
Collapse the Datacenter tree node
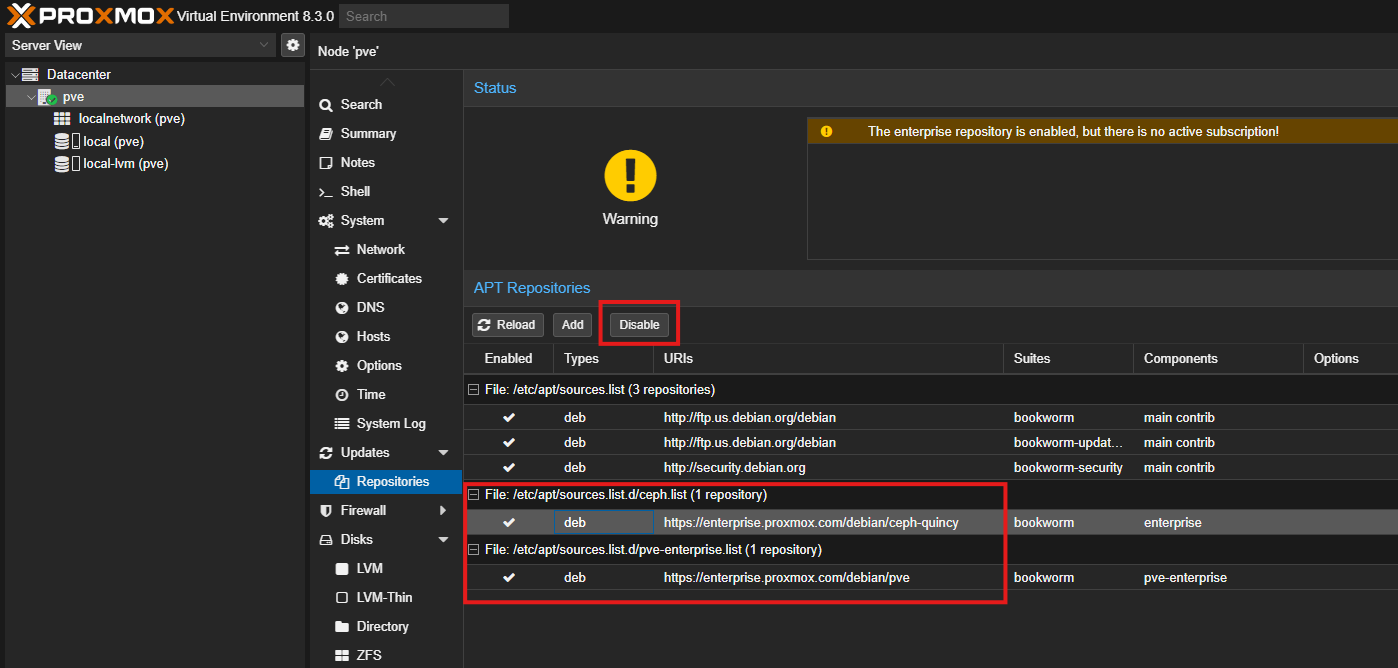pyautogui.click(x=13, y=75)
